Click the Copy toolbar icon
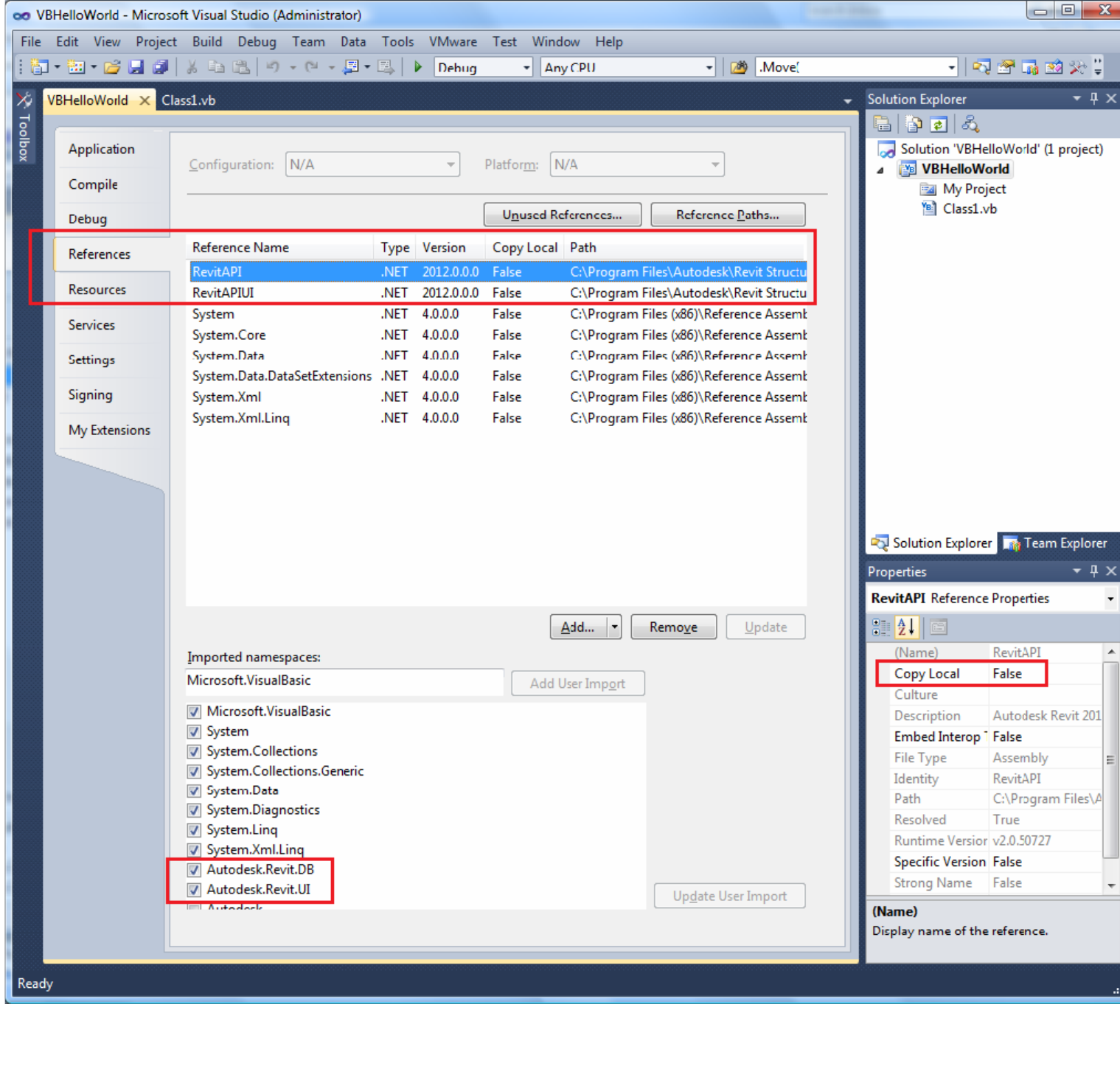The image size is (1120, 1069). (x=216, y=67)
